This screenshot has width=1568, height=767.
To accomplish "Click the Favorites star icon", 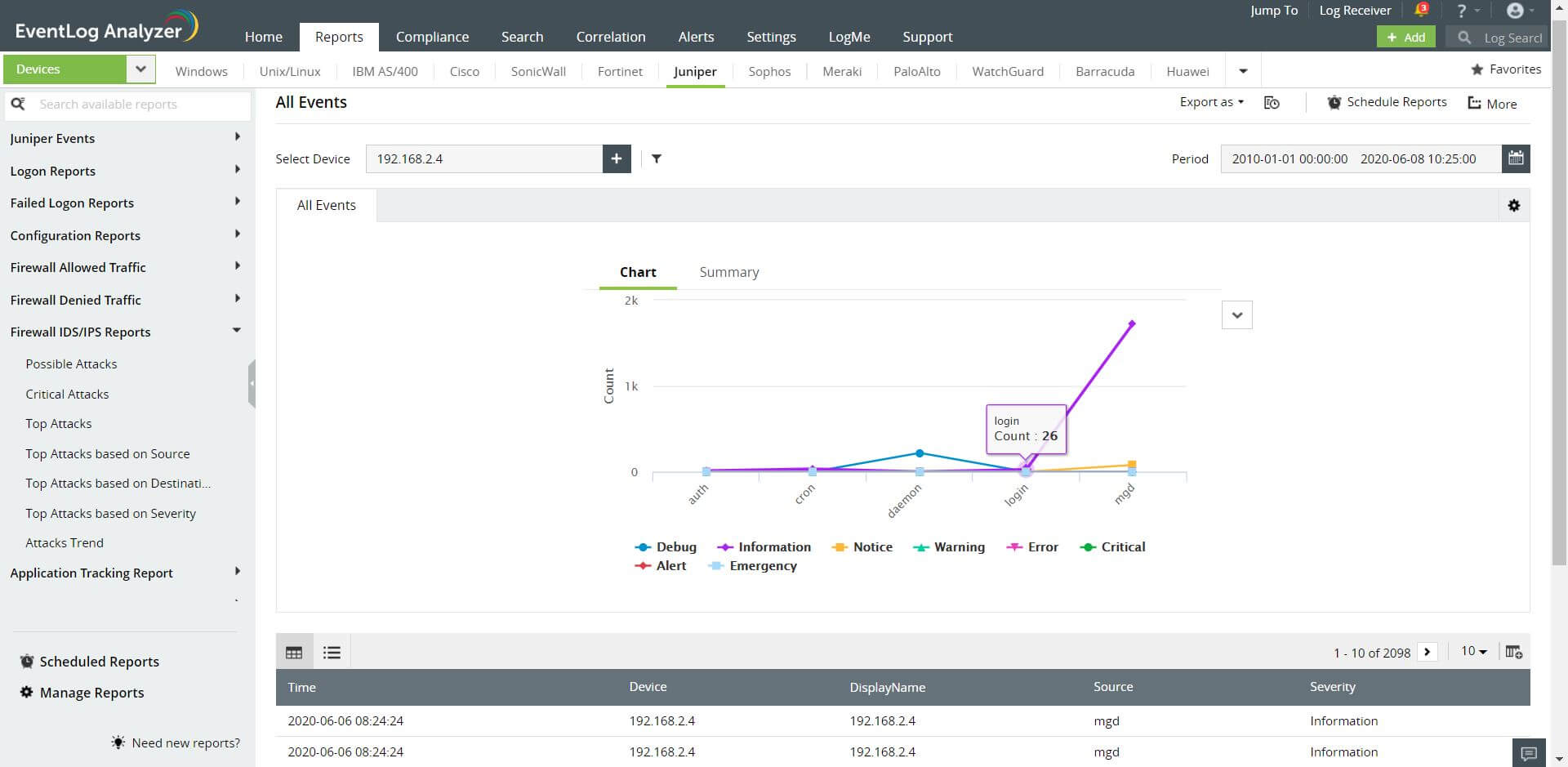I will tap(1477, 69).
